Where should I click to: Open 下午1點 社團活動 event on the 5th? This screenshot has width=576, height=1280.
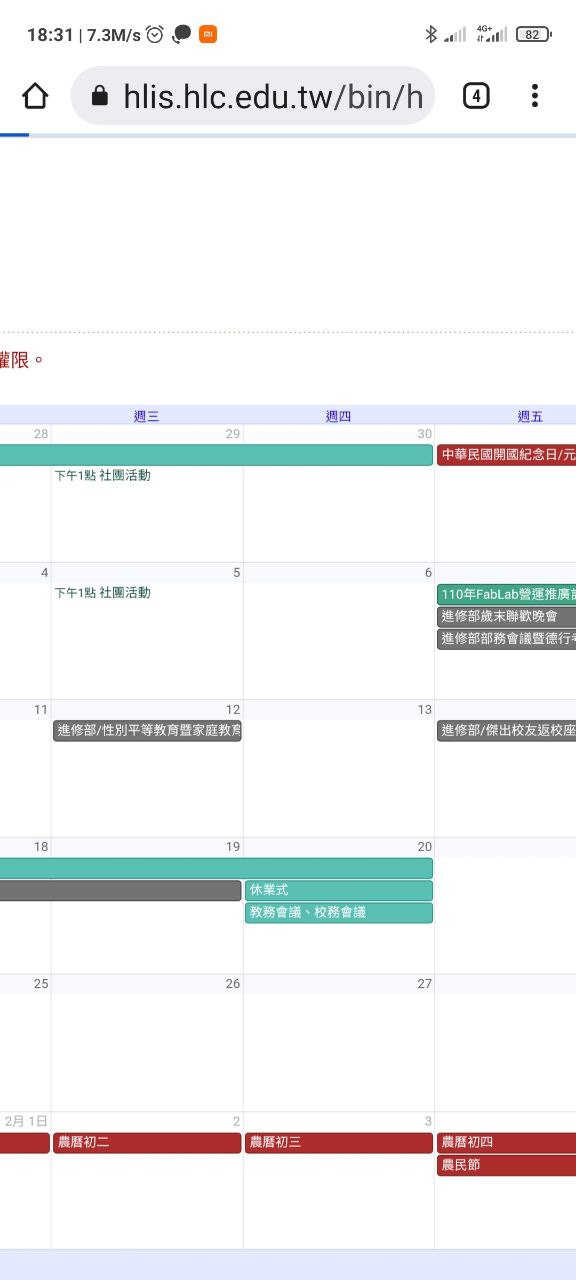(x=103, y=592)
